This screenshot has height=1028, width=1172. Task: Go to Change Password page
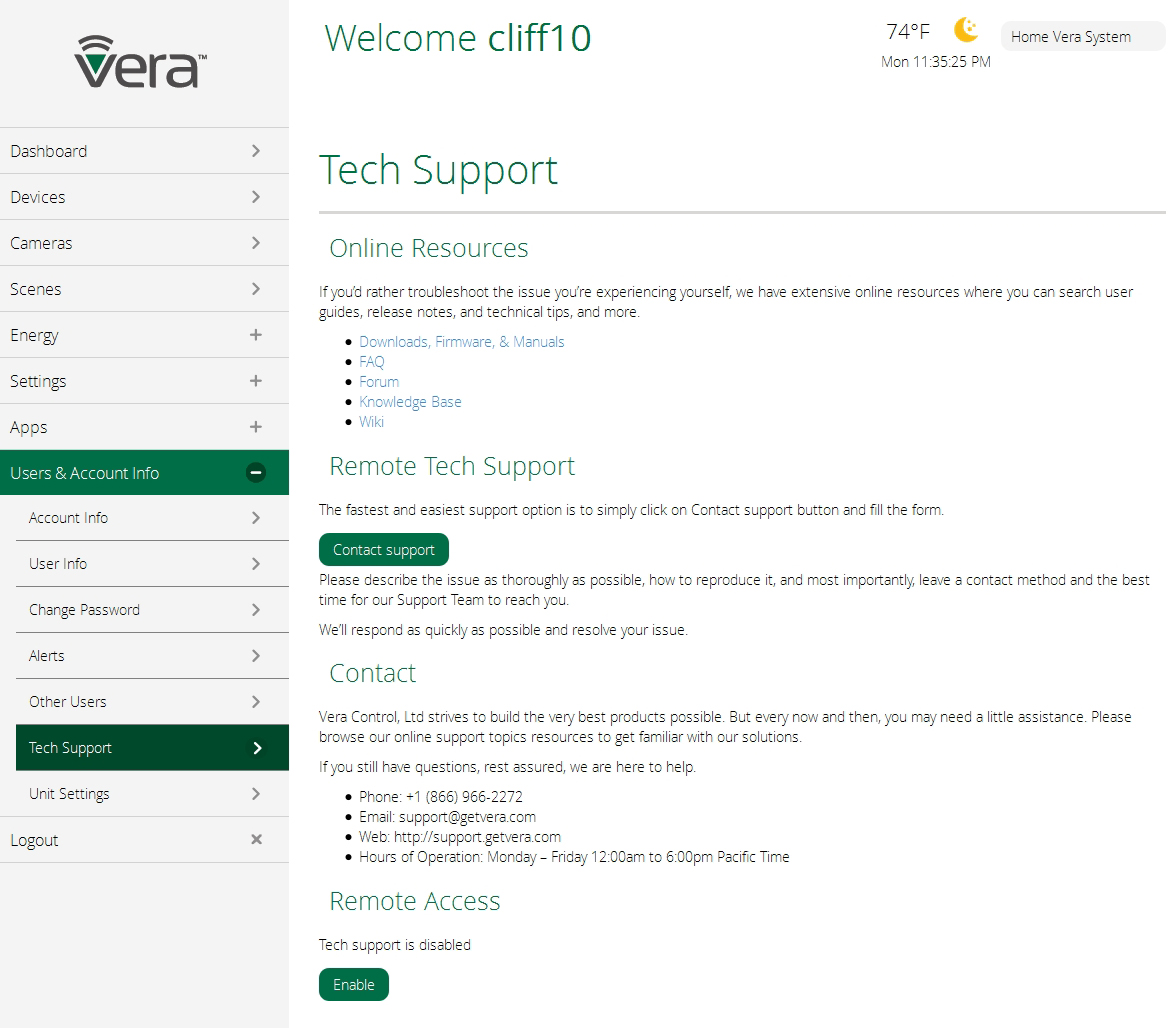(x=85, y=610)
